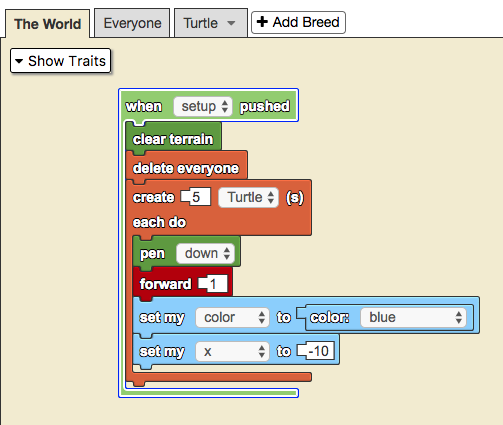Open the blue color value dropdown

point(413,317)
